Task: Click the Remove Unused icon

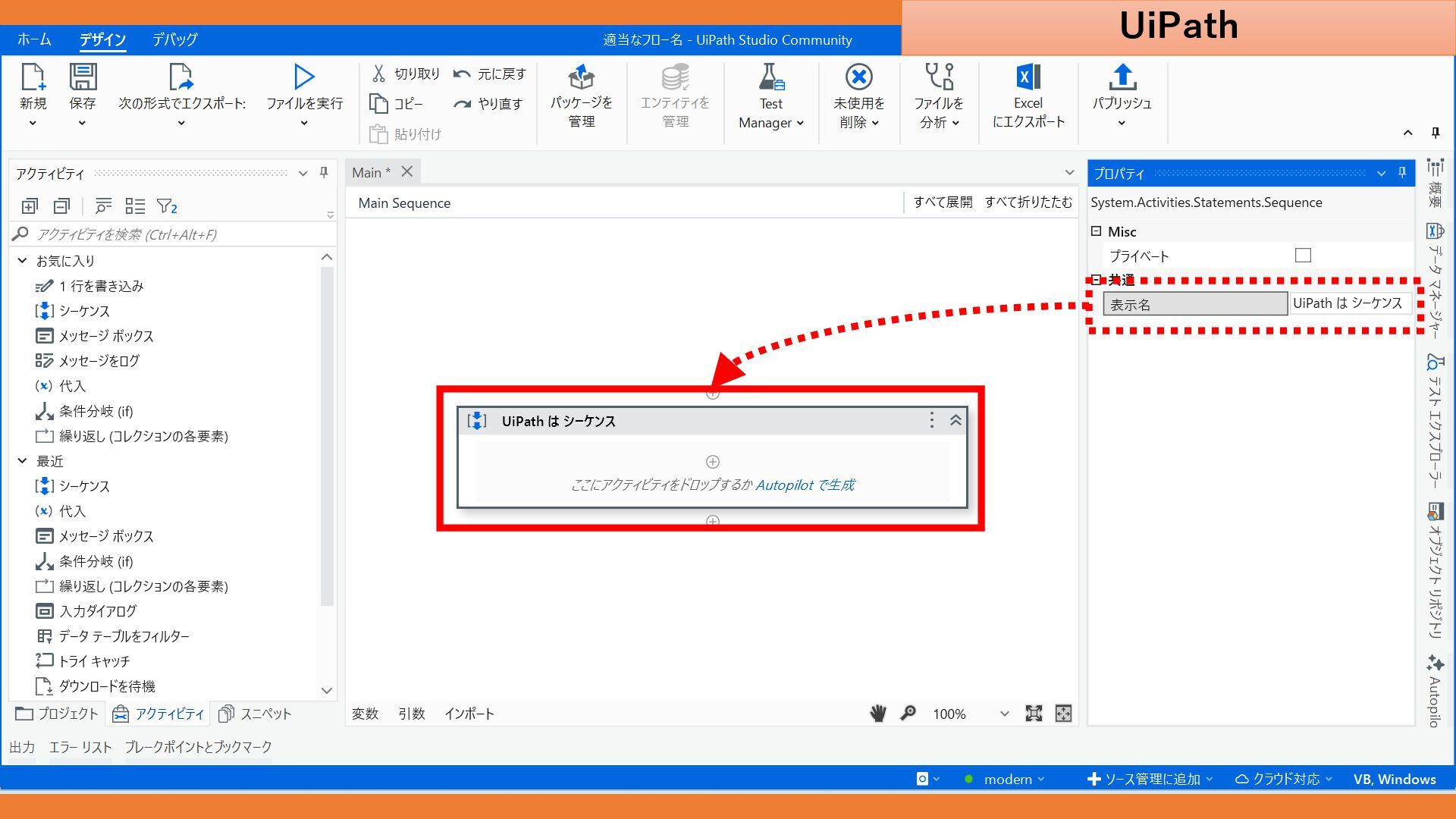Action: [x=858, y=77]
